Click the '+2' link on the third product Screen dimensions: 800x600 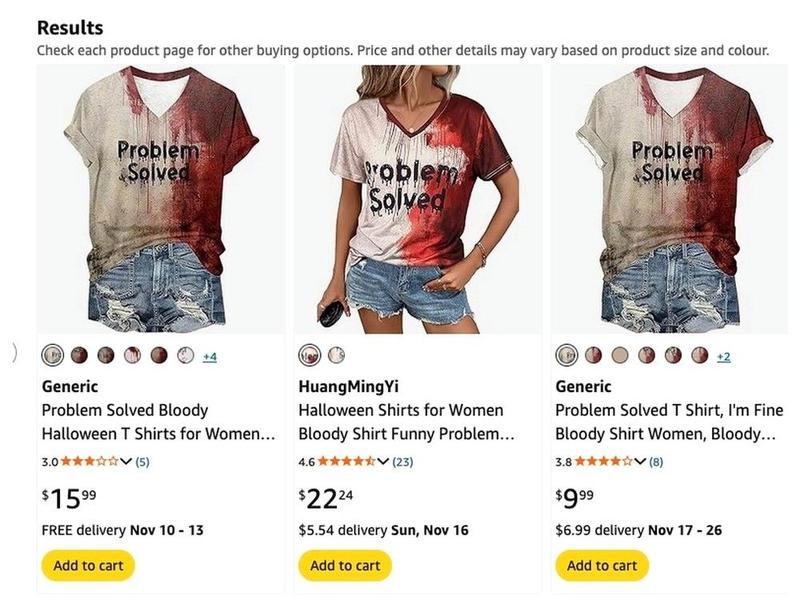(x=722, y=353)
